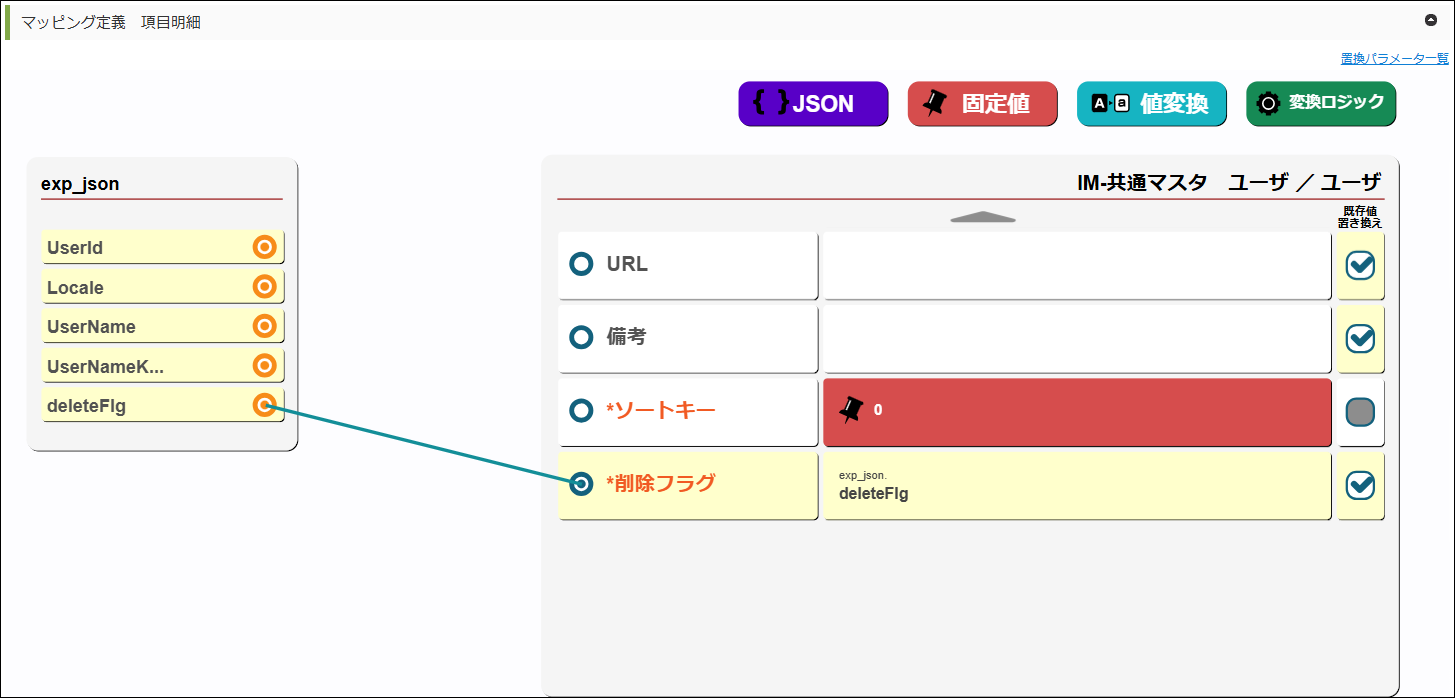The height and width of the screenshot is (698, 1455).
Task: Open the 置換パラメータ一覧 link
Action: (1394, 59)
